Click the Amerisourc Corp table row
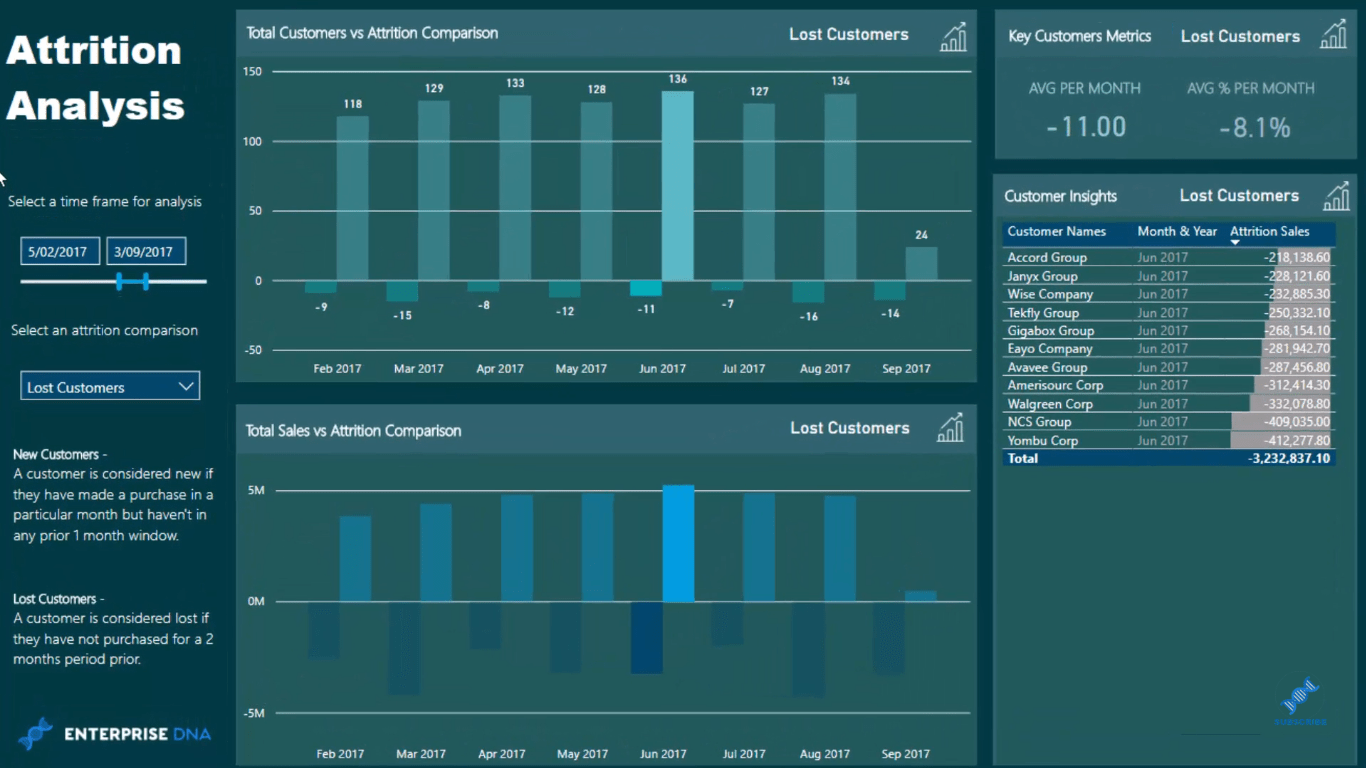 [x=1168, y=385]
